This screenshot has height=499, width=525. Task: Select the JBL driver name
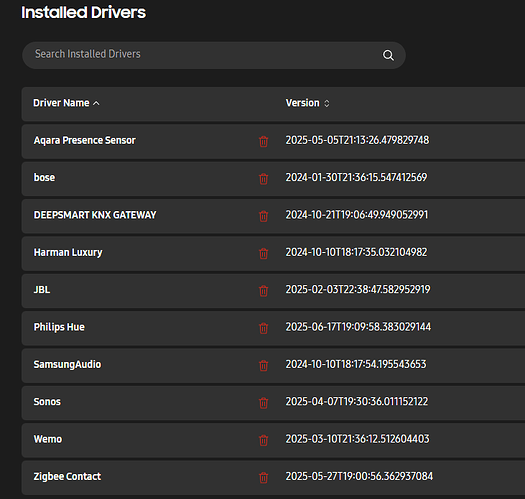[x=42, y=290]
